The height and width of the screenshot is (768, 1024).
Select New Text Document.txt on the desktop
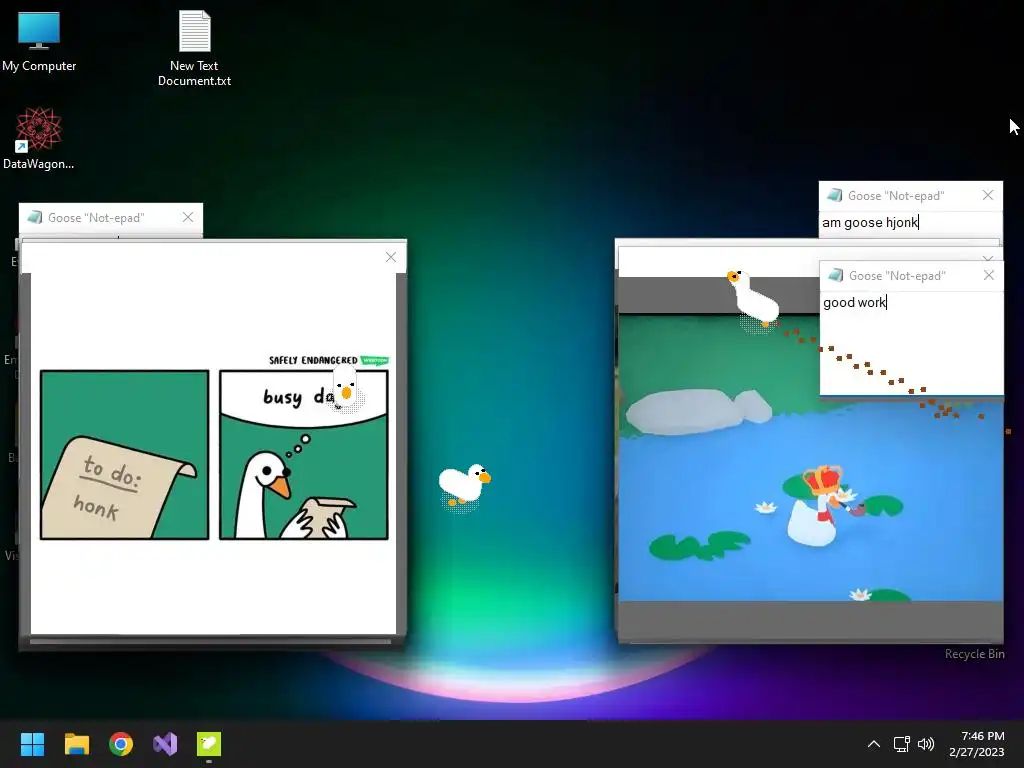coord(194,48)
